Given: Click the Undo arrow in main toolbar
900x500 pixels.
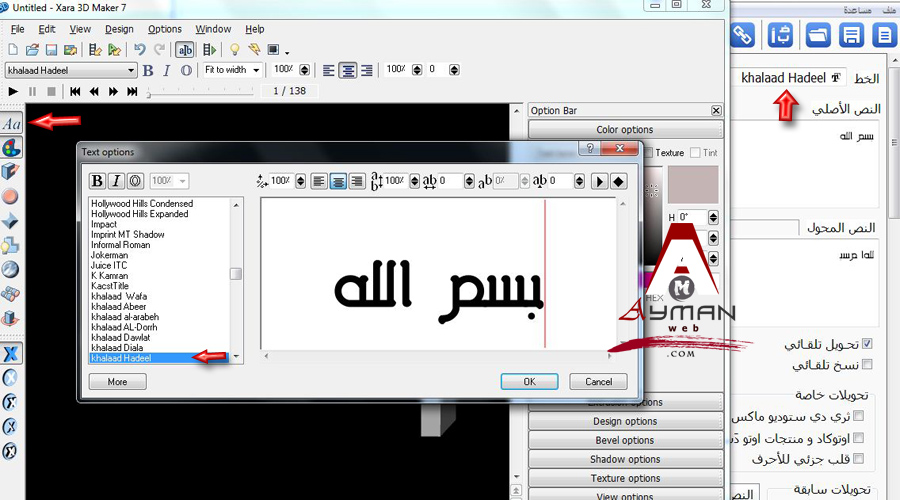Looking at the screenshot, I should (x=140, y=50).
